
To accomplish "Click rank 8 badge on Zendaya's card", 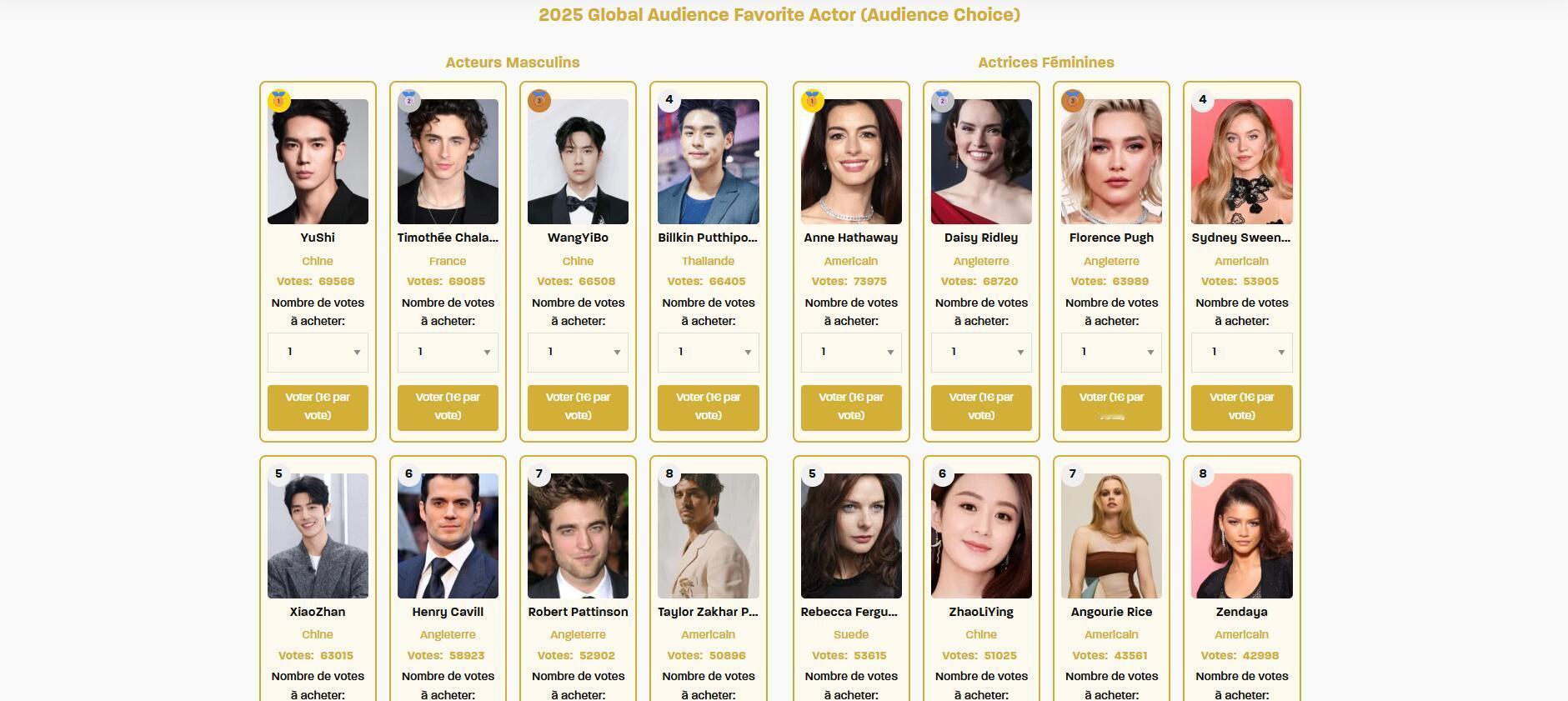I will pos(1202,474).
